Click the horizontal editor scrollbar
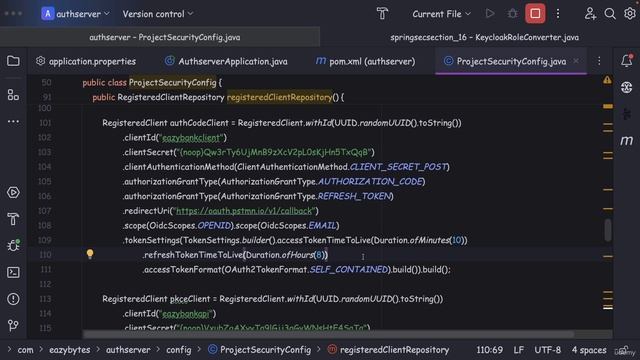This screenshot has width=640, height=360. [329, 334]
